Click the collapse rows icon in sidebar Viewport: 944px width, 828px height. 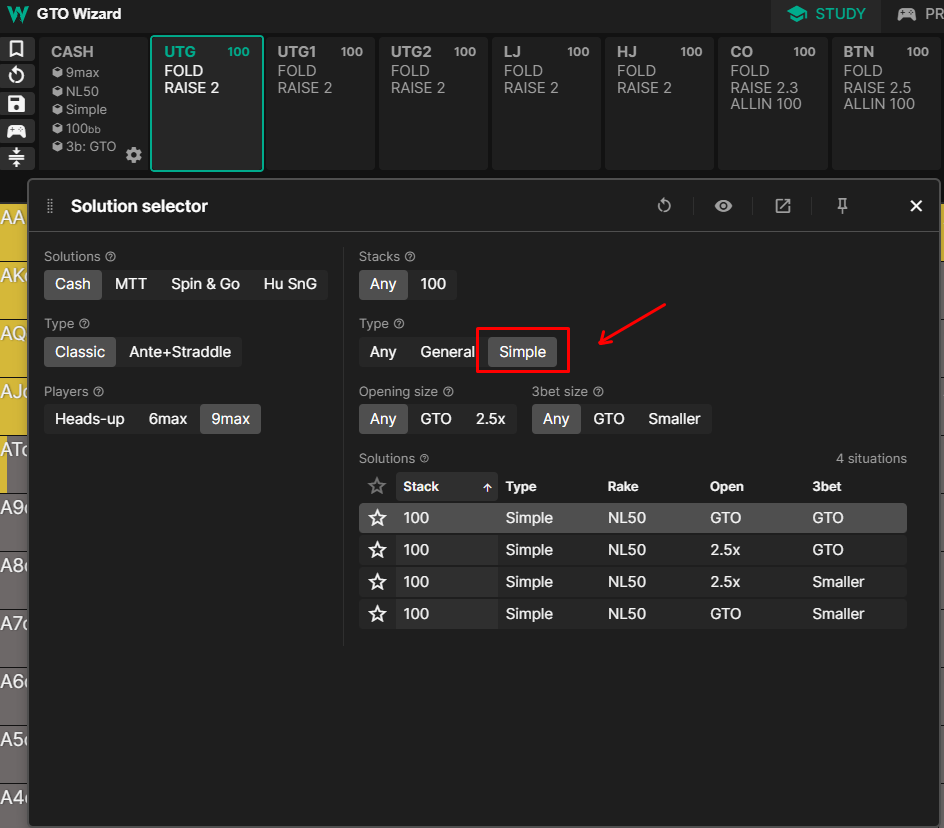click(x=16, y=157)
